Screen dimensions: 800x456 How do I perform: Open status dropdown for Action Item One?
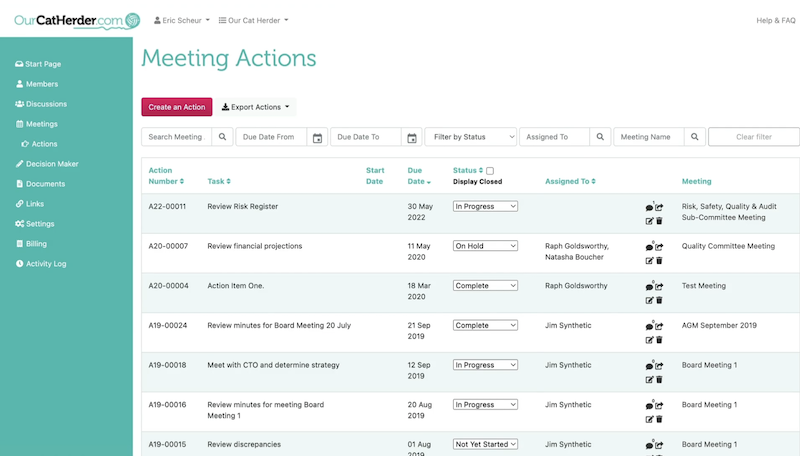[x=485, y=286]
